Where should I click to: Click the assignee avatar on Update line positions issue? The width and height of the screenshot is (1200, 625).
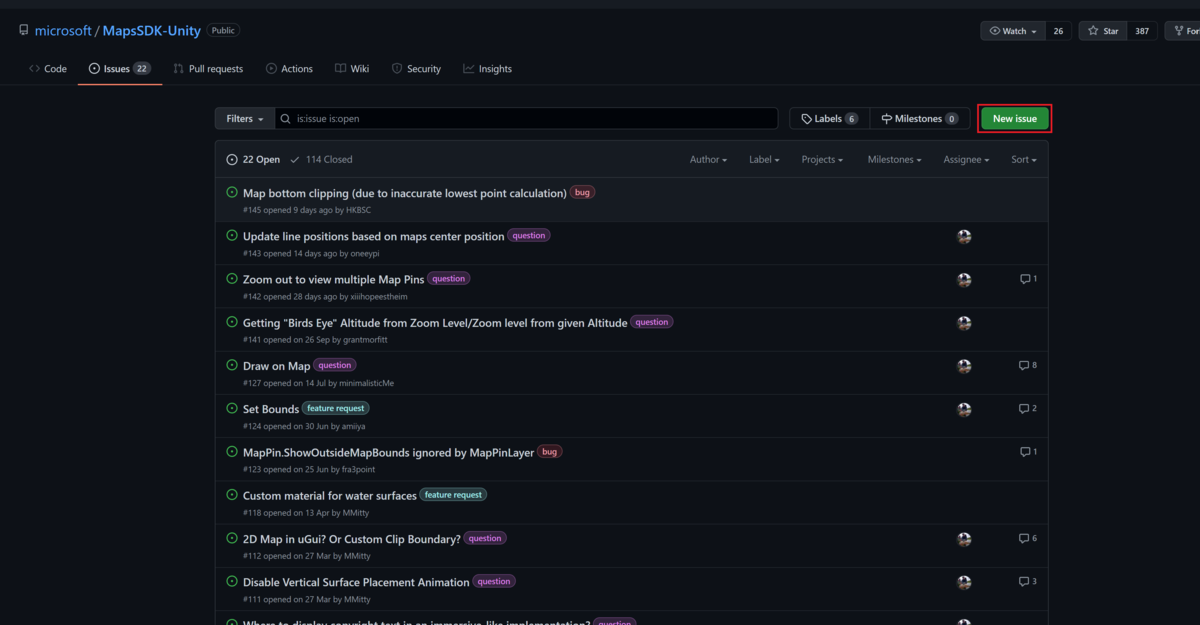(964, 237)
